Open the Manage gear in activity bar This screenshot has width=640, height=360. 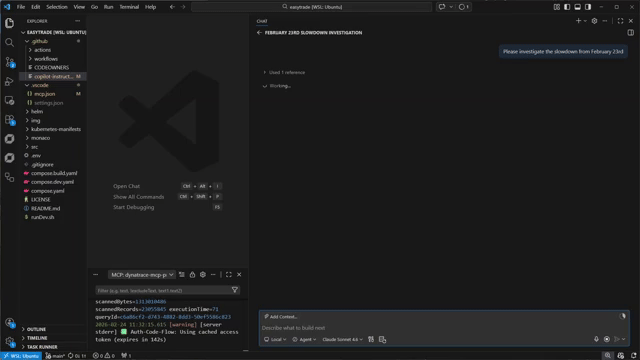(x=9, y=342)
